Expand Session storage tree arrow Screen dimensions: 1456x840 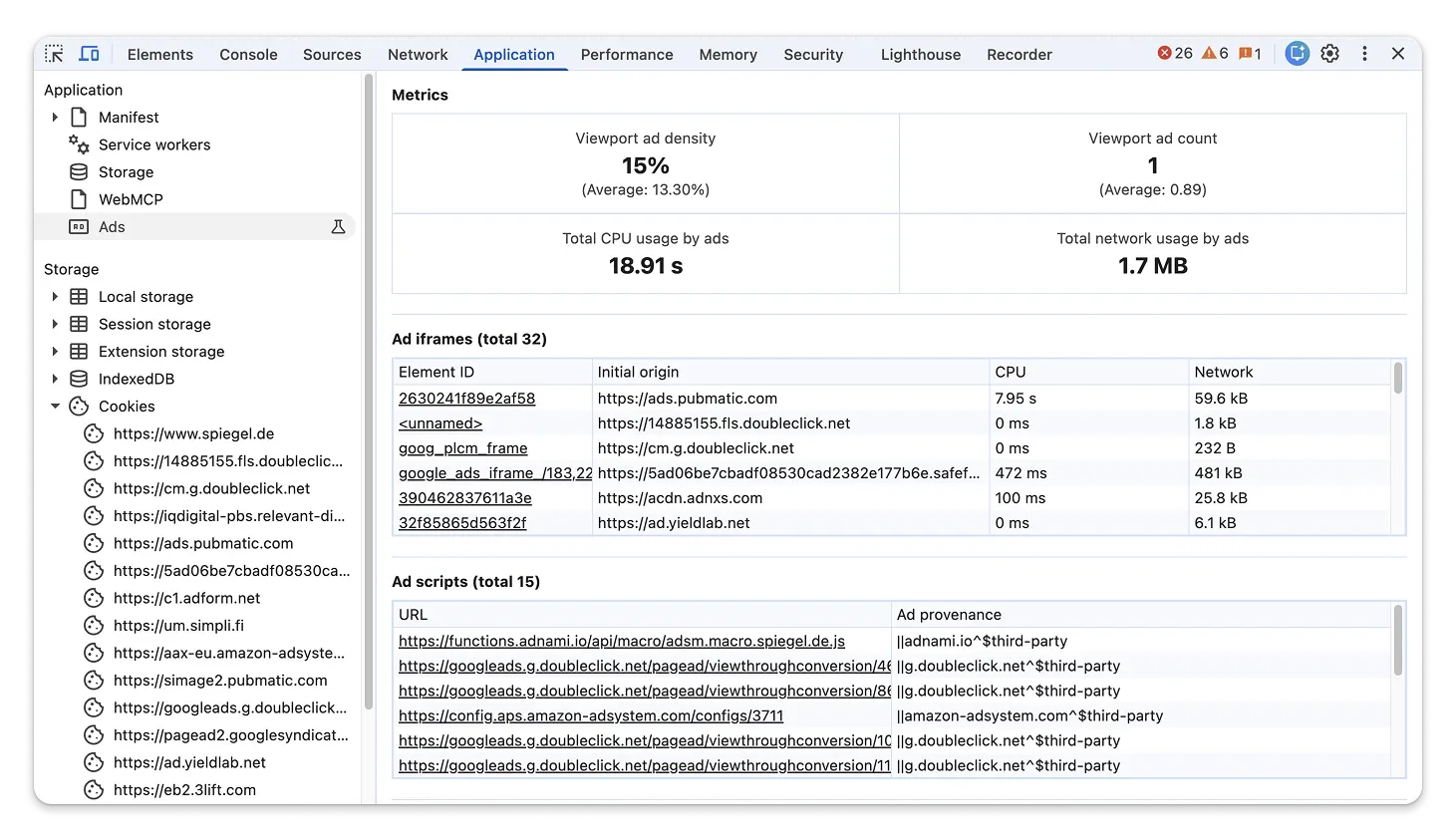[x=55, y=324]
